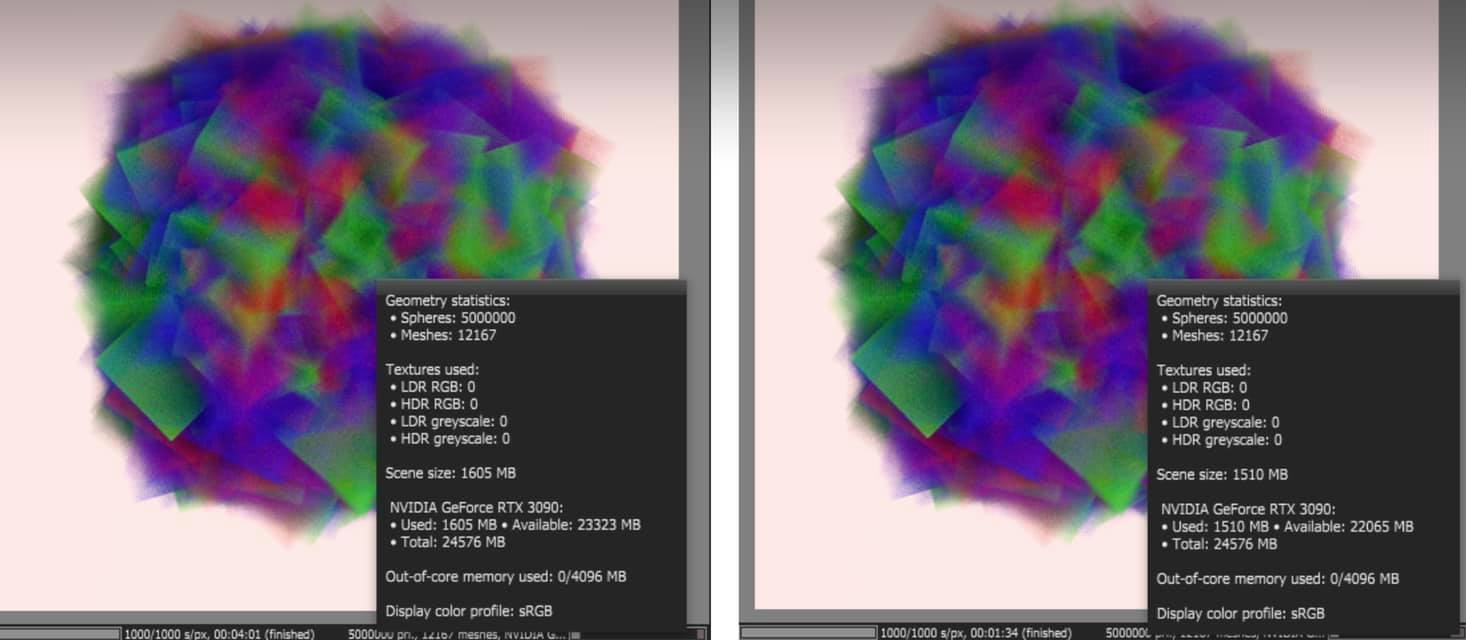1466x640 pixels.
Task: Click the status text showing 00:01:34 (finished)
Action: coord(976,633)
